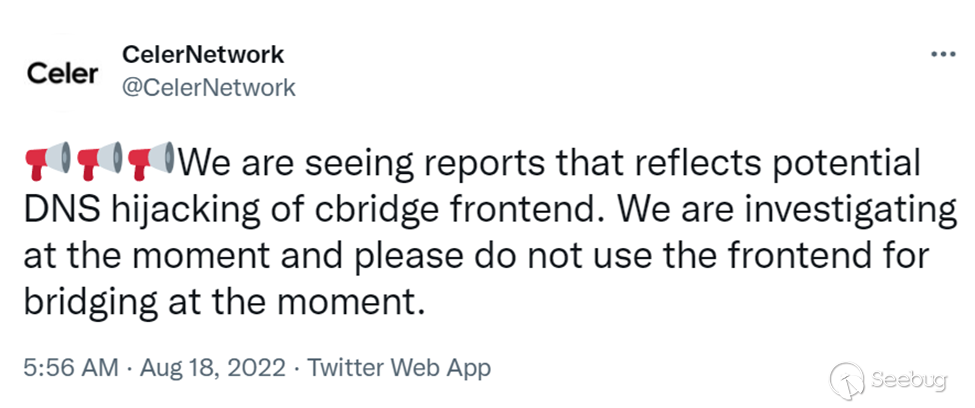The image size is (975, 408).
Task: Click the Seebug watermark text
Action: tap(910, 379)
